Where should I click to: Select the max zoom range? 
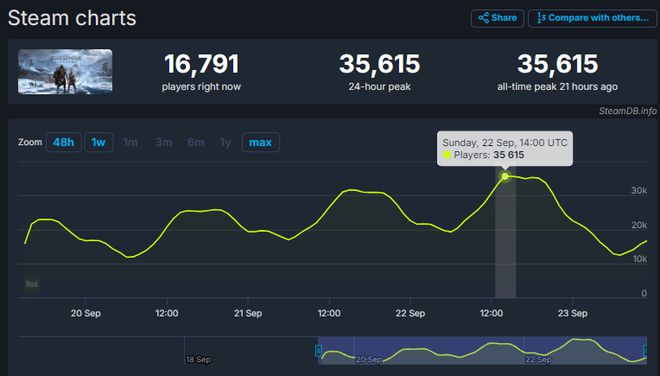(x=261, y=142)
